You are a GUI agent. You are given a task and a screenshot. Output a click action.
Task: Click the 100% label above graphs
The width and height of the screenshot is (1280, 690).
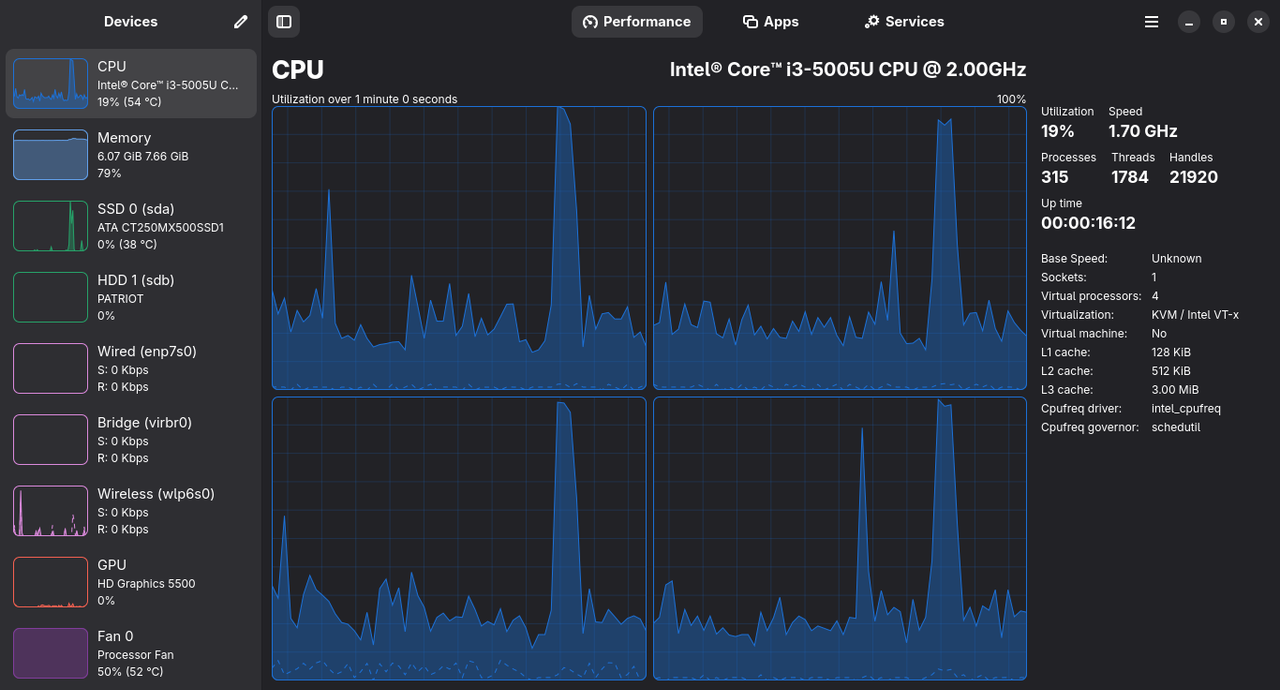[x=1011, y=99]
